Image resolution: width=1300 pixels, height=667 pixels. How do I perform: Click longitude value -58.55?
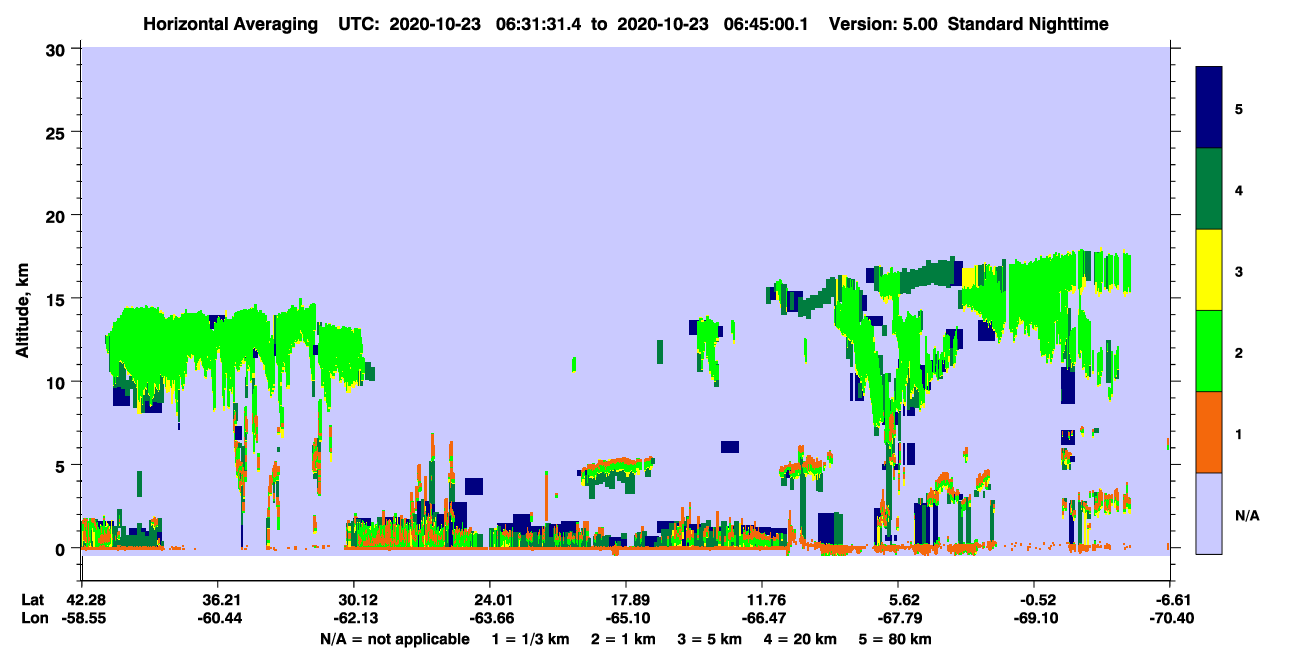pyautogui.click(x=82, y=618)
